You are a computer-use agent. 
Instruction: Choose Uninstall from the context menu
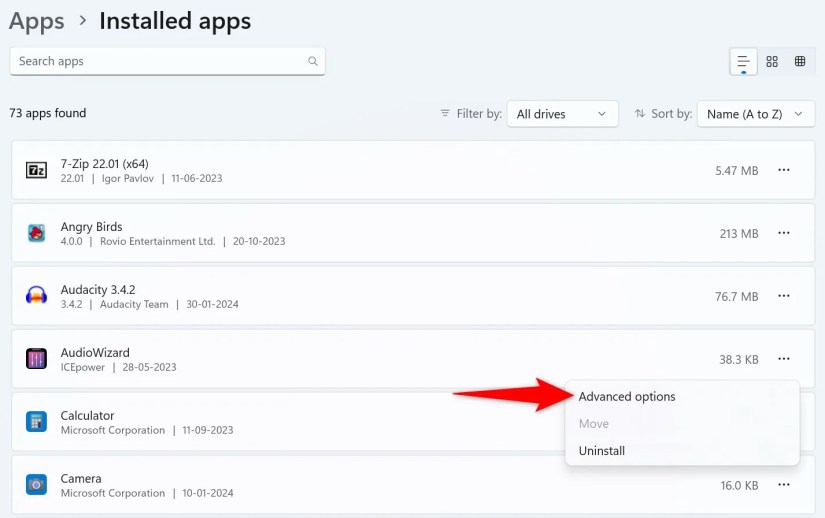click(x=602, y=451)
